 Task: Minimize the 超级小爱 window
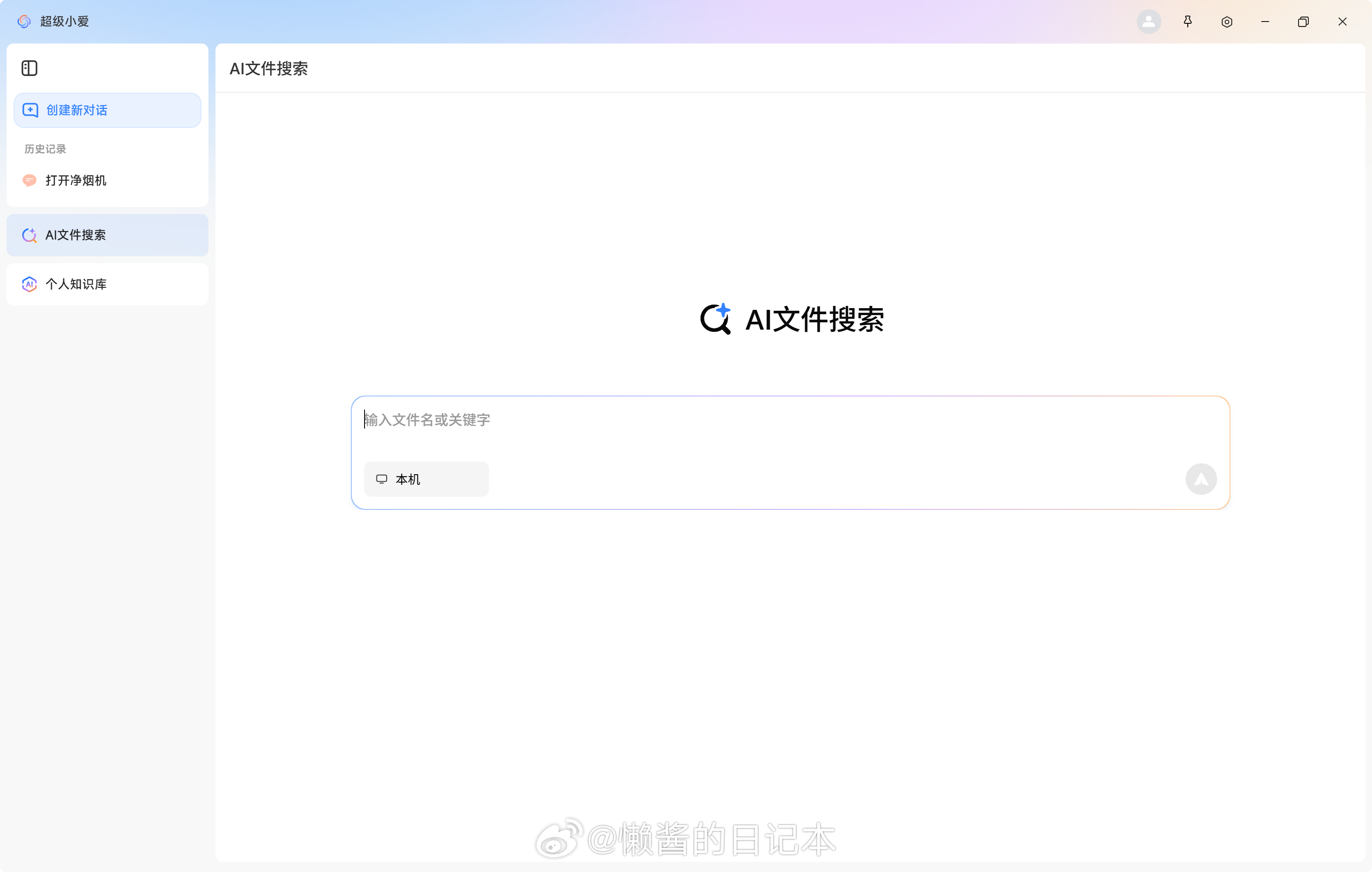point(1265,22)
